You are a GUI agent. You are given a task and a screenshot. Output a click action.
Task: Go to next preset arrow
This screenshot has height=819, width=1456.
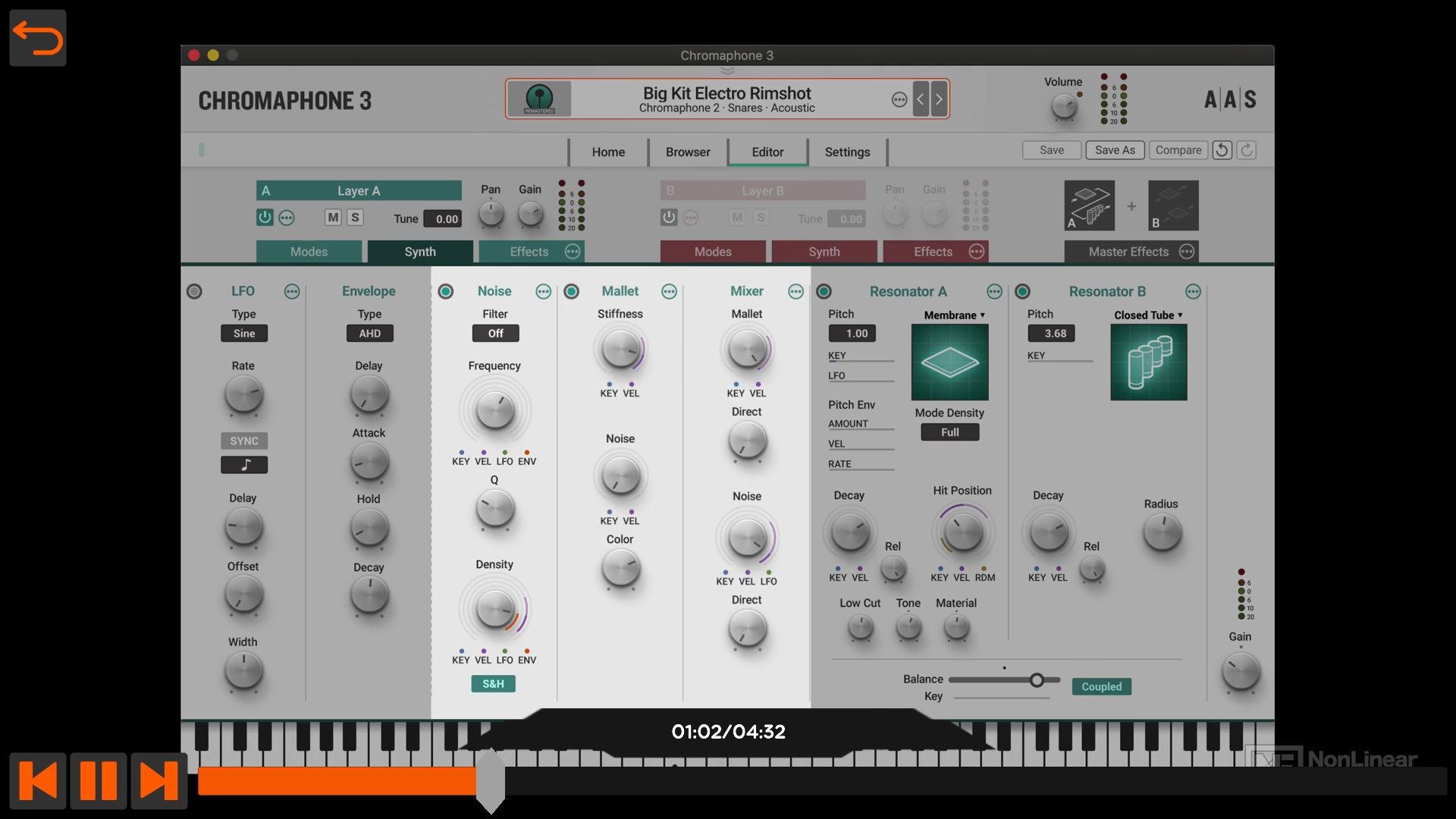coord(939,99)
